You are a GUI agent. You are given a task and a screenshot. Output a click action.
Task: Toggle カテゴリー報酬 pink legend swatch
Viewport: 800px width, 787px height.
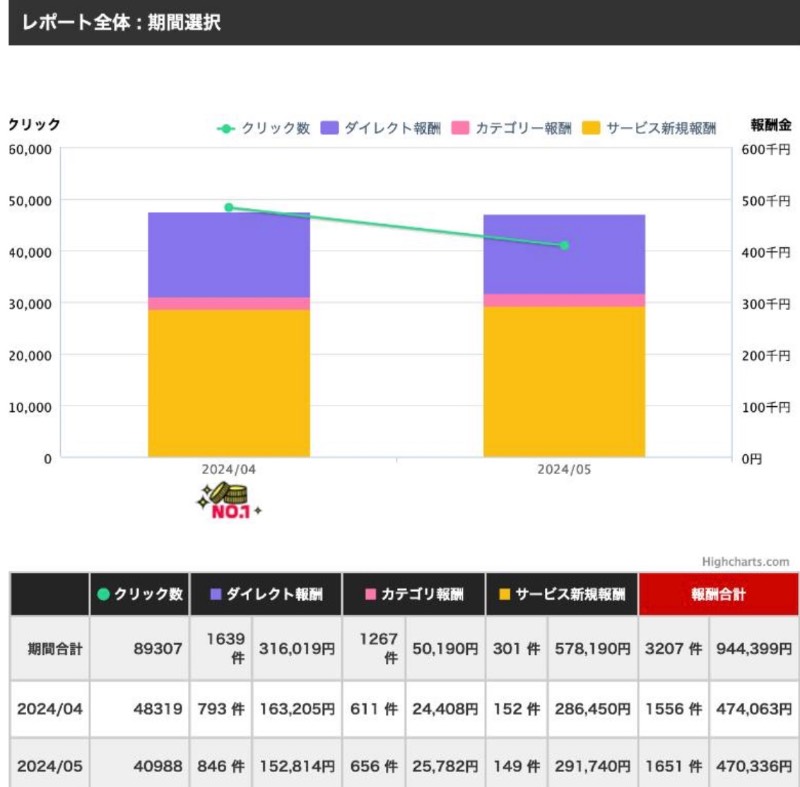tap(460, 128)
